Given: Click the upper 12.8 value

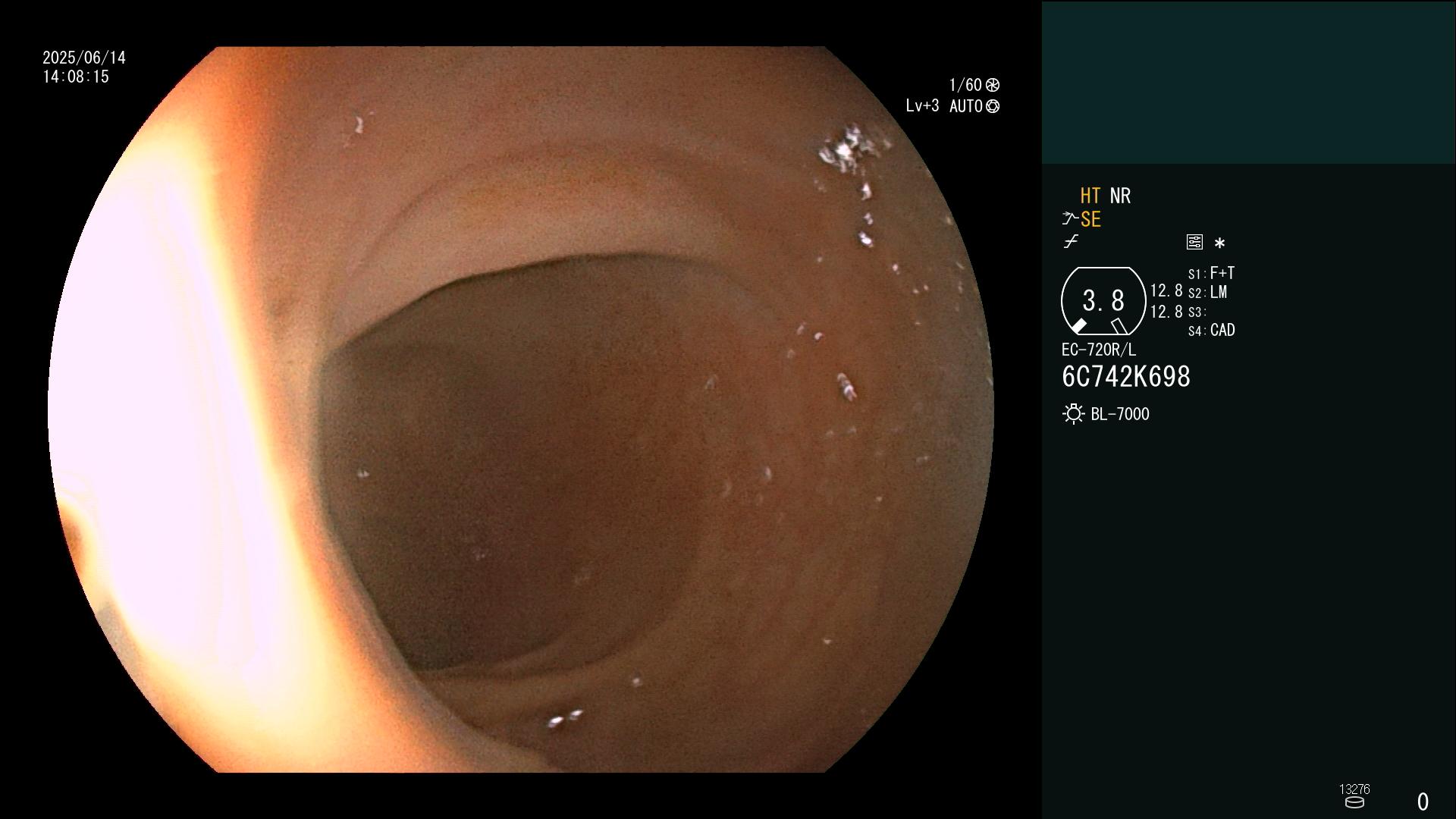Looking at the screenshot, I should click(1166, 291).
